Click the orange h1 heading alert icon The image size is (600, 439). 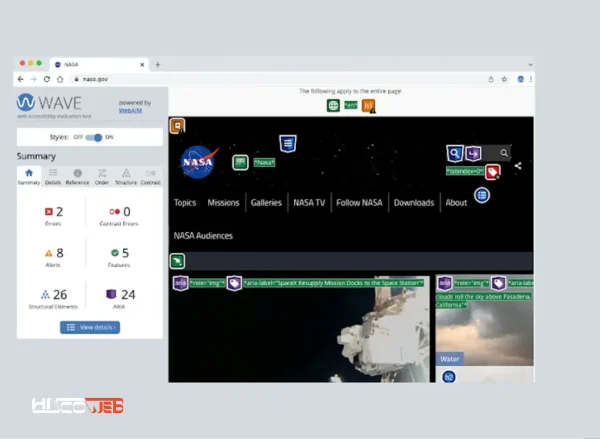click(x=368, y=106)
